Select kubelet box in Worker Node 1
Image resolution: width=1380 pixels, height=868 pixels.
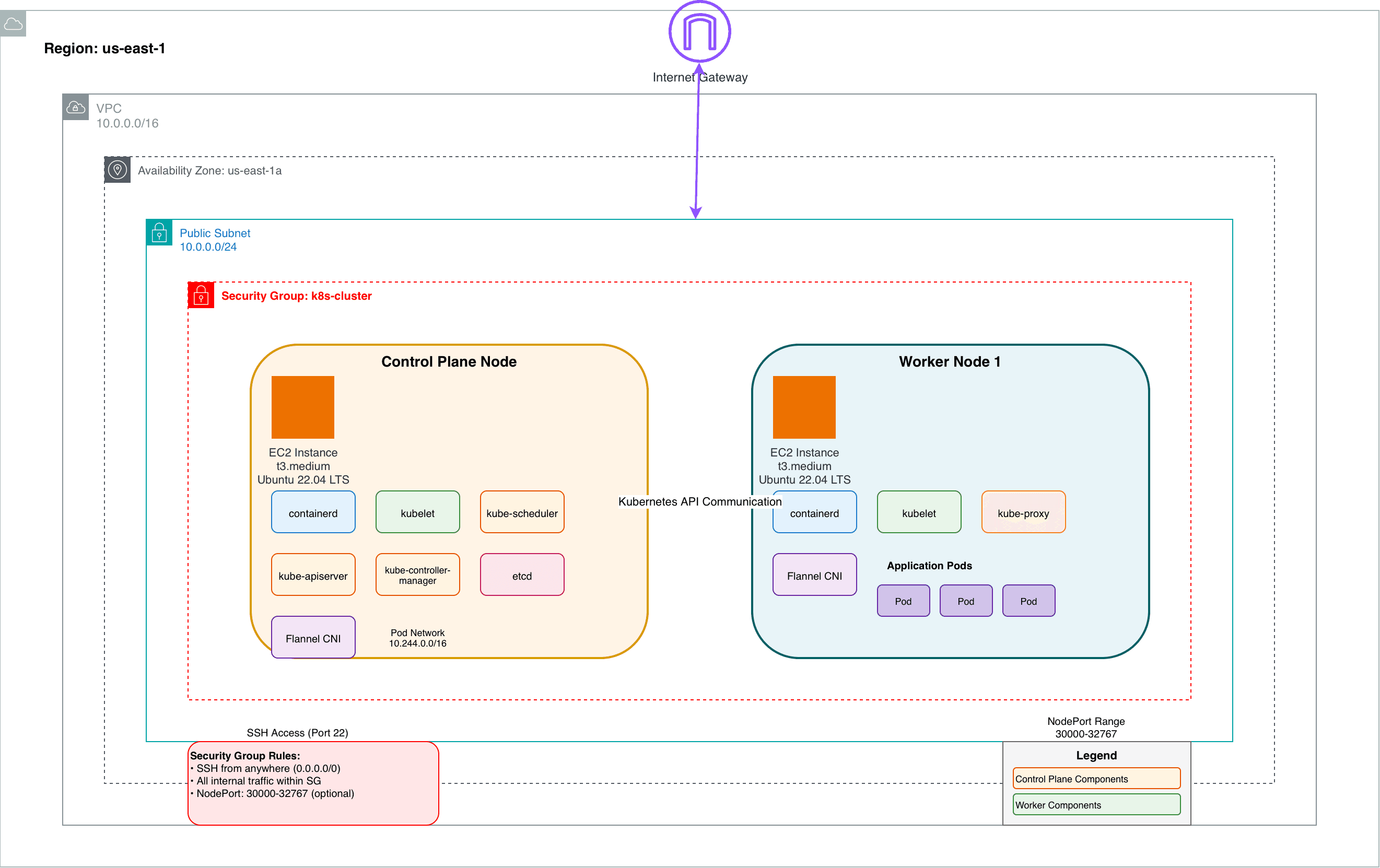(919, 512)
